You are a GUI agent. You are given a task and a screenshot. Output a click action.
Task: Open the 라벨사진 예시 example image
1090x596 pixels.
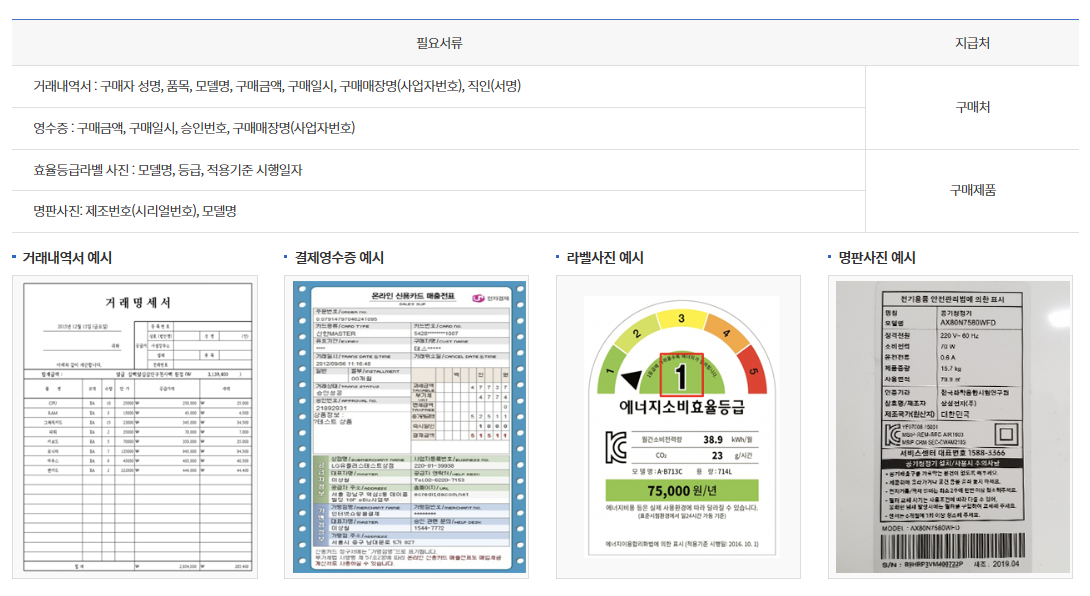pos(680,430)
